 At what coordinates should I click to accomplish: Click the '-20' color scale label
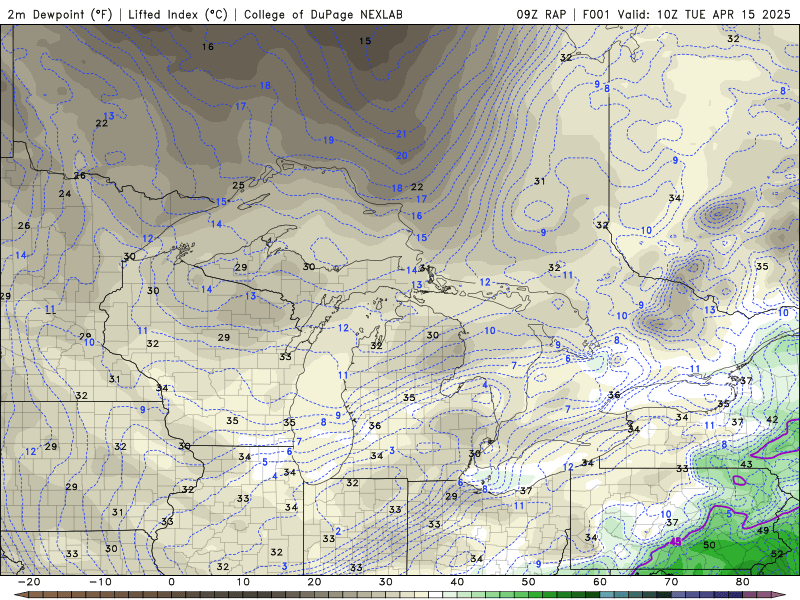[29, 582]
